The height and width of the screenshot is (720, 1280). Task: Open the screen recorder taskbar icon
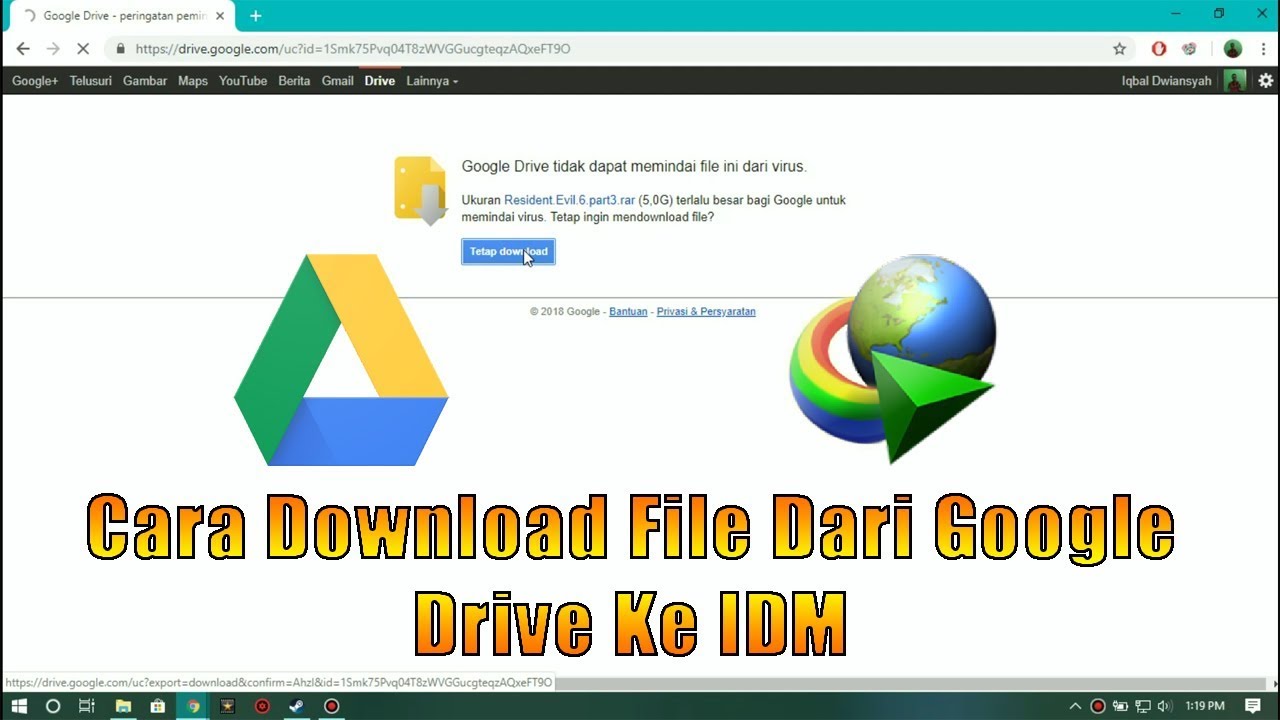click(332, 706)
